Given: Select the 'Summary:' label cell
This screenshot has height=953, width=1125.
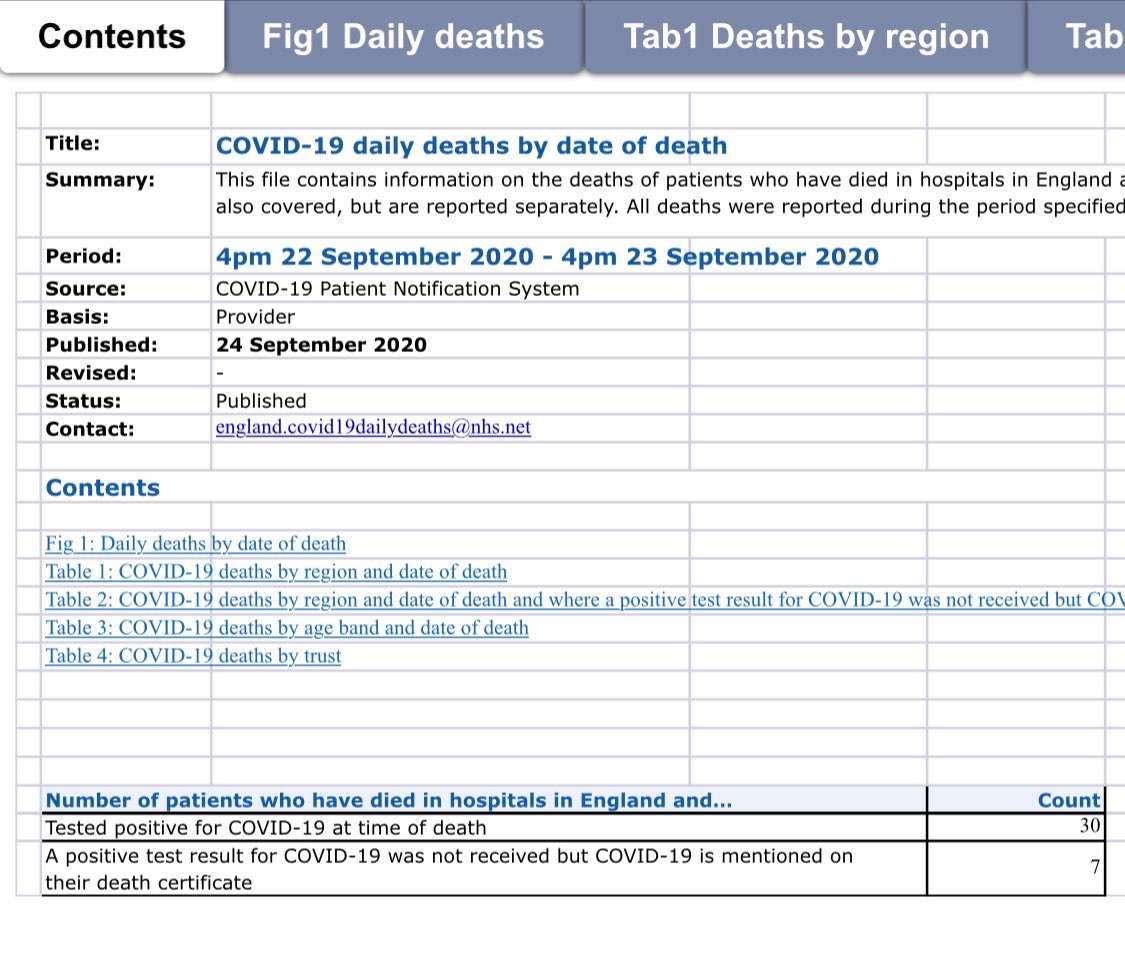Looking at the screenshot, I should tap(126, 201).
